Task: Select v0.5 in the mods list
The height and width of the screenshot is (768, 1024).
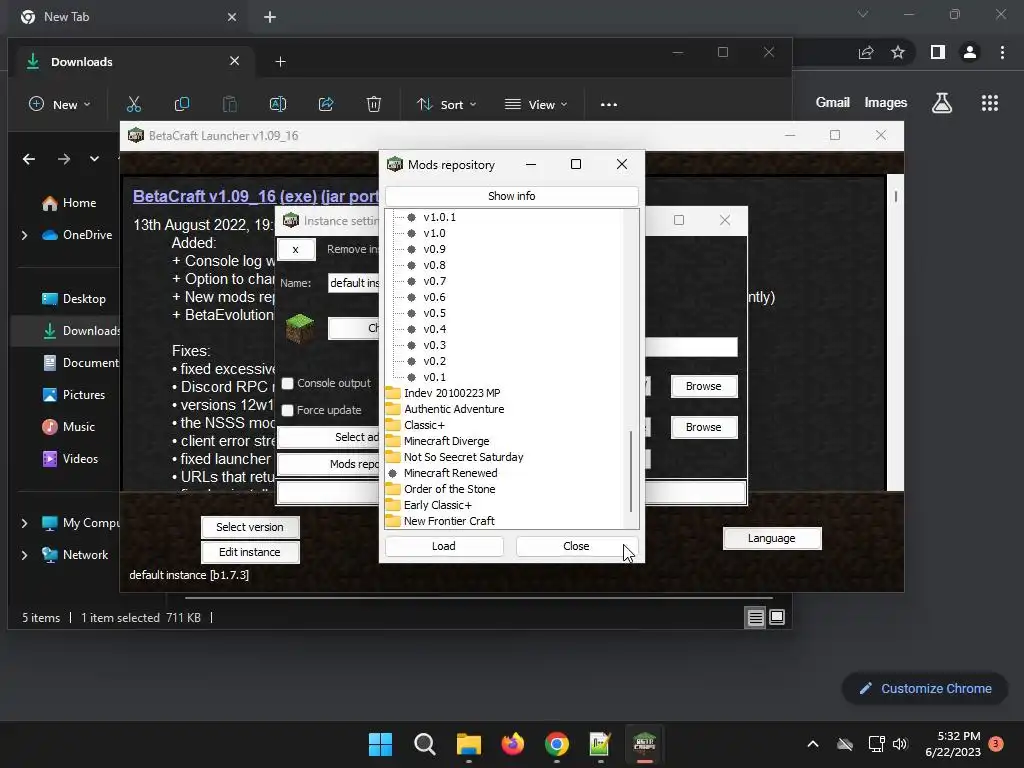Action: (434, 313)
